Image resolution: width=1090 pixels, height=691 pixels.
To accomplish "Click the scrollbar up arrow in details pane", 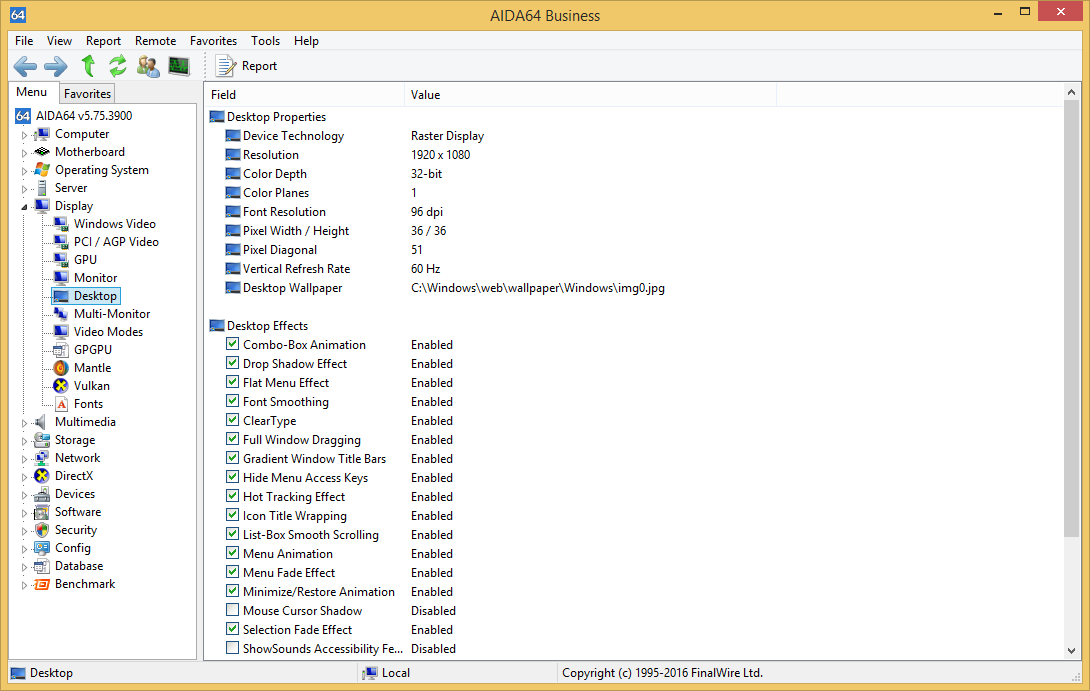I will (1071, 92).
